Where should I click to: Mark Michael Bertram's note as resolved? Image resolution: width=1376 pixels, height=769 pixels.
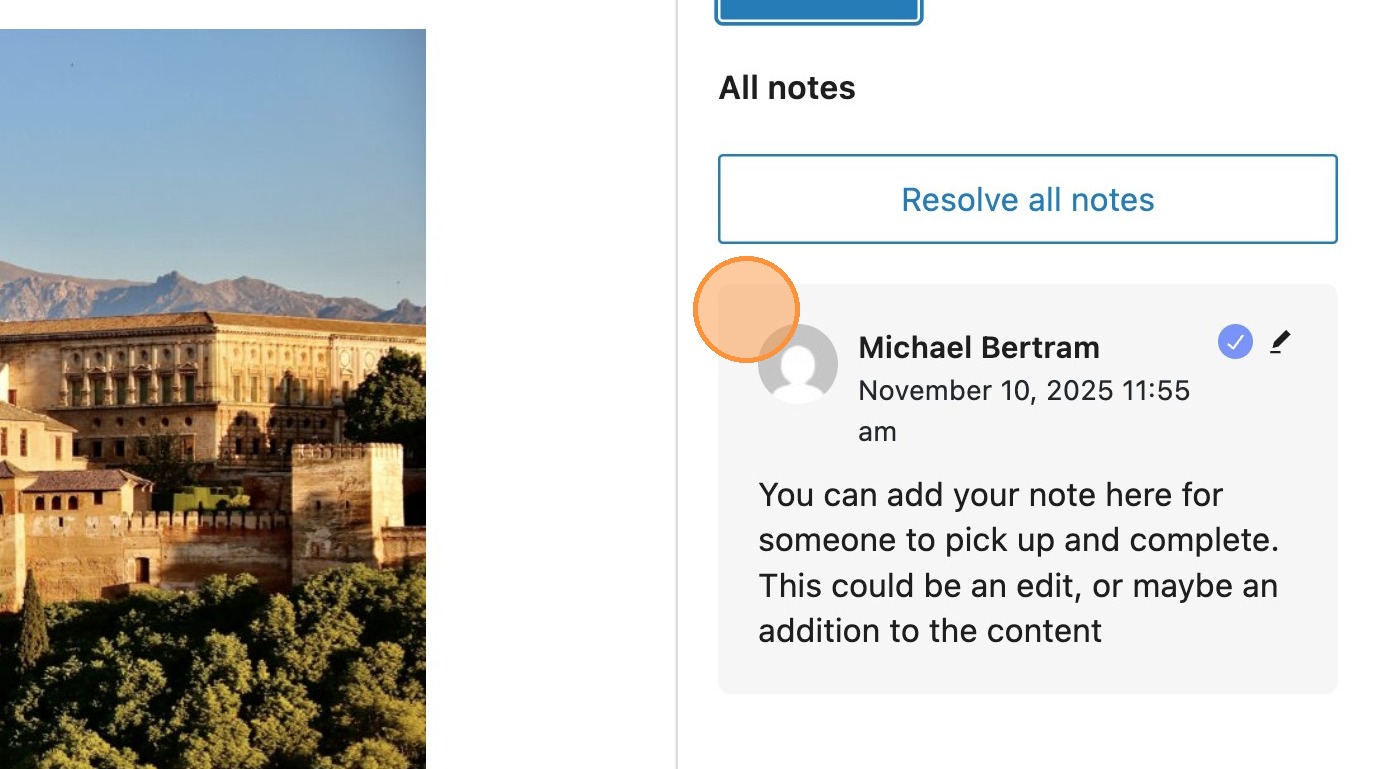(1235, 343)
